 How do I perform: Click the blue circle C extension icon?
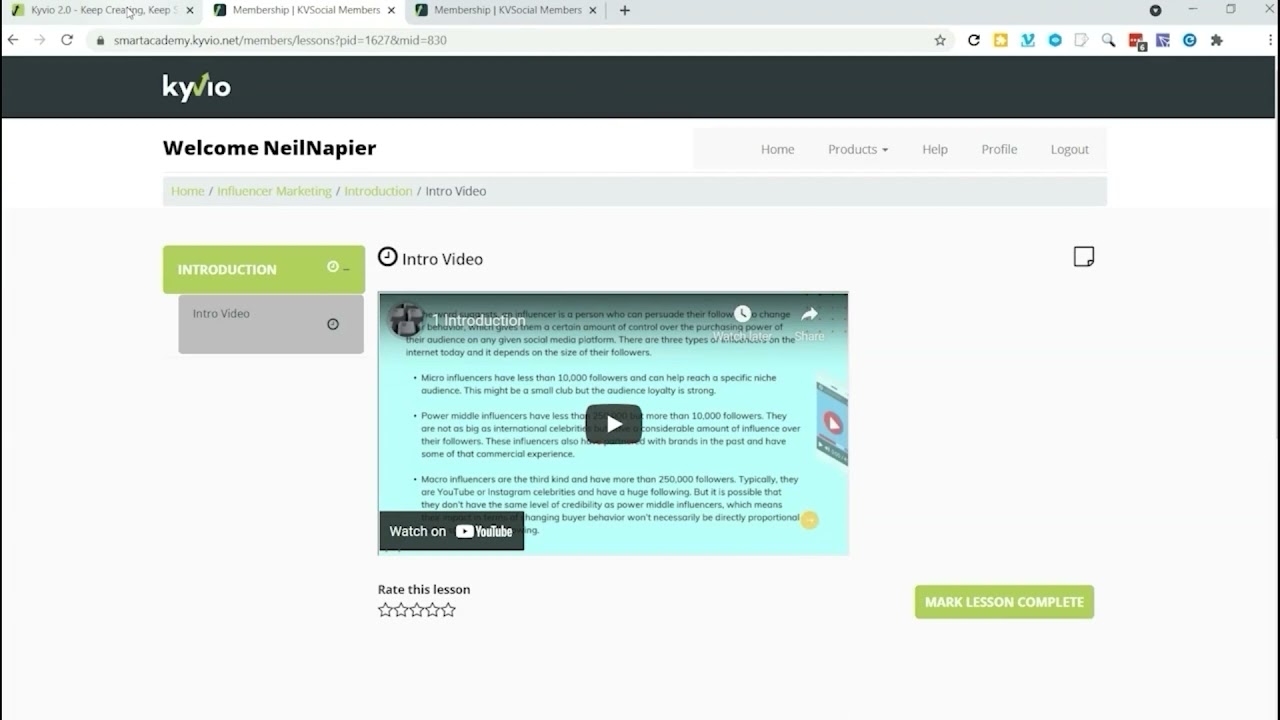pyautogui.click(x=1190, y=40)
